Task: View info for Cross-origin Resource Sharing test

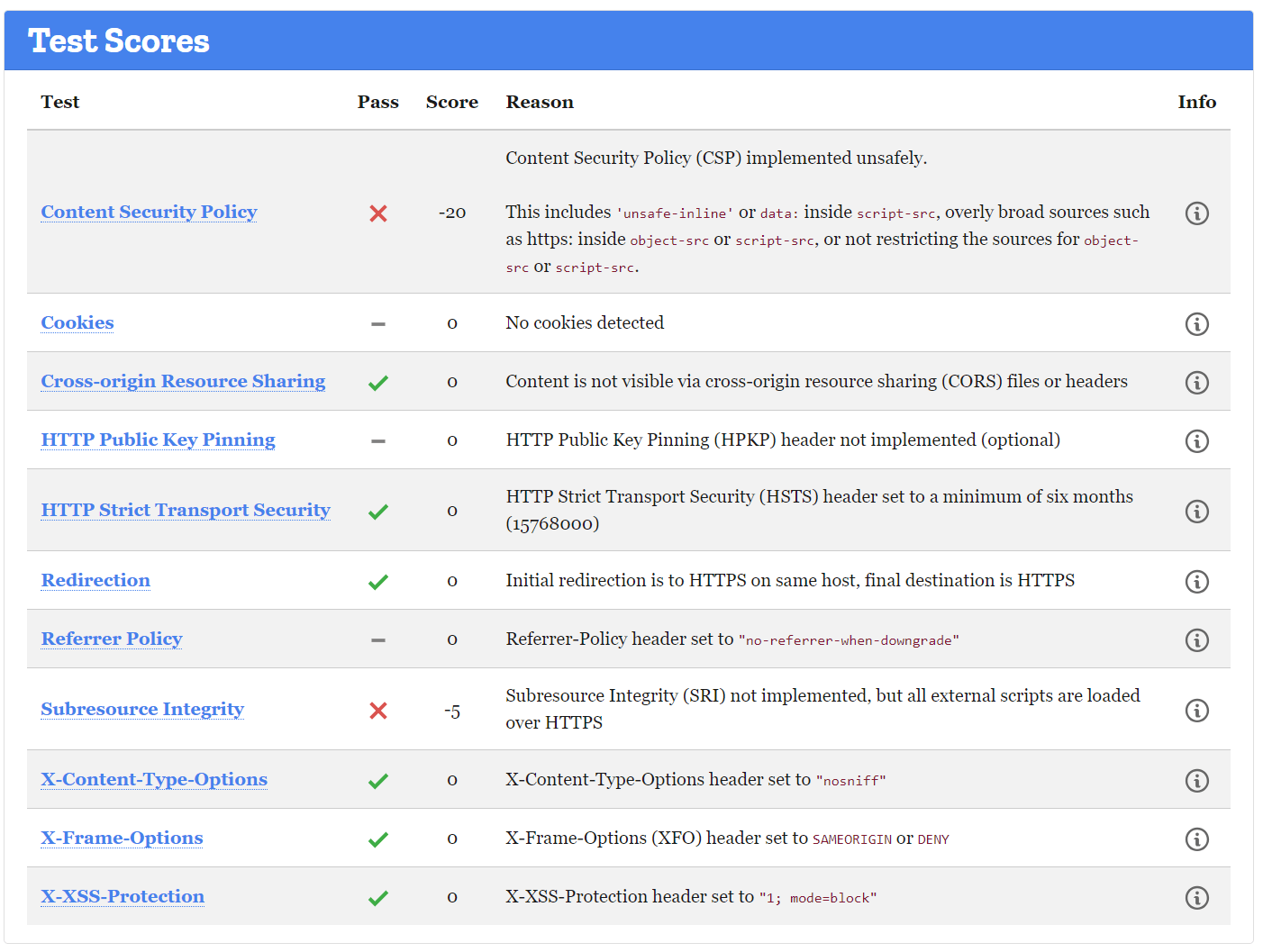Action: click(x=1196, y=382)
